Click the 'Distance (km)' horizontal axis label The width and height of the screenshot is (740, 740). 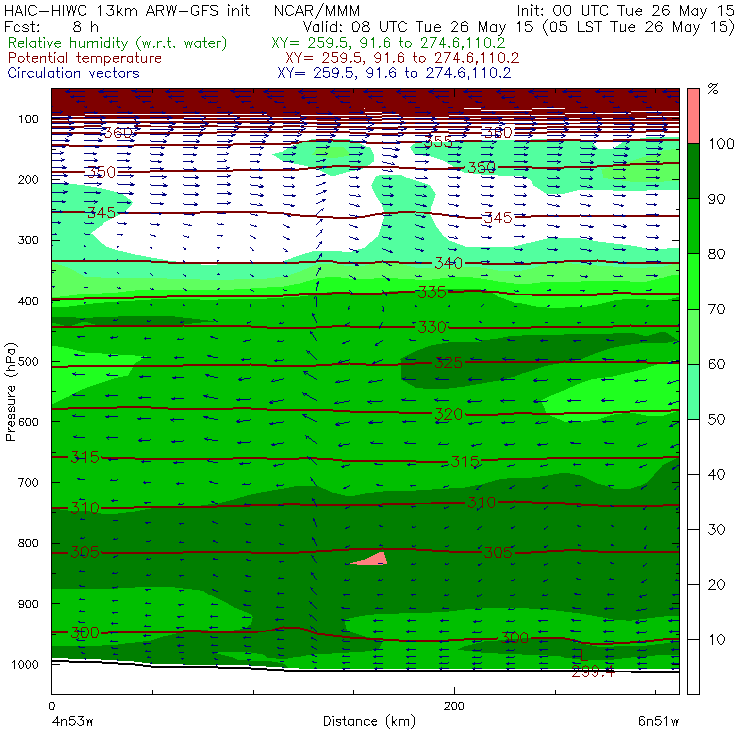click(x=369, y=721)
